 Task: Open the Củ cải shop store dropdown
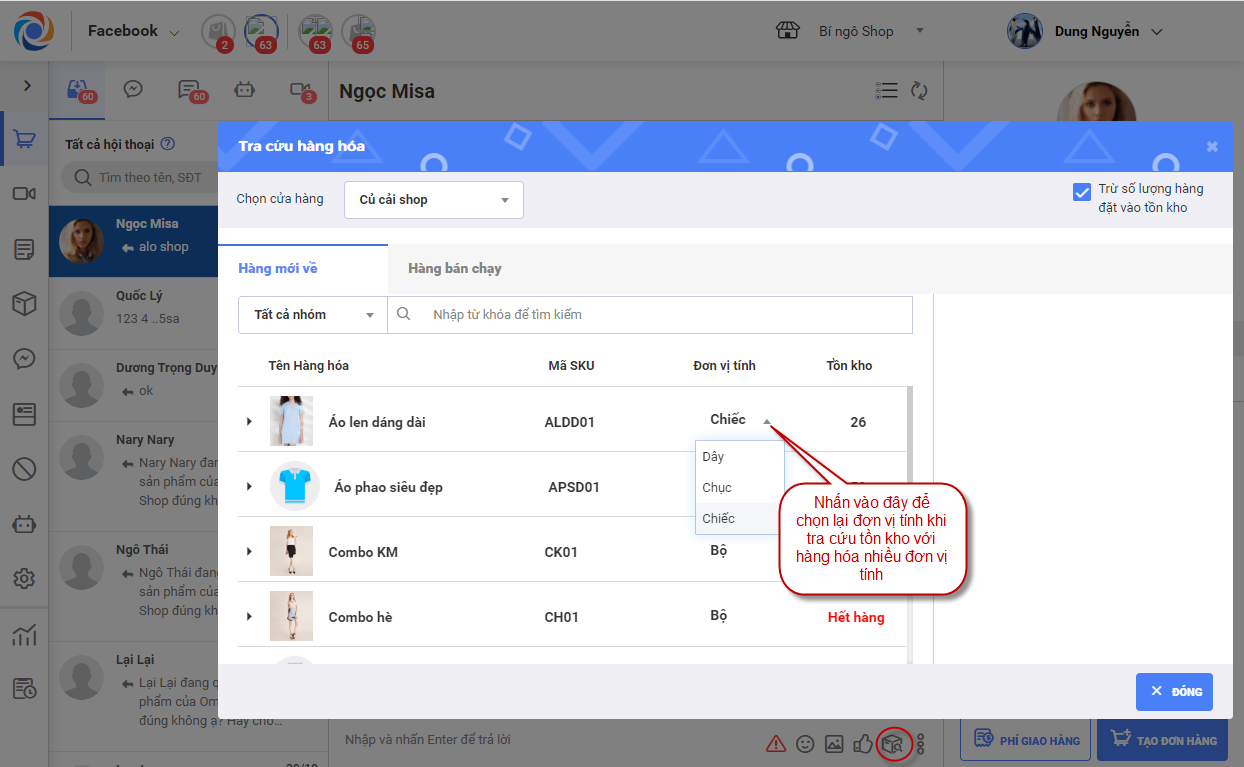pos(433,200)
